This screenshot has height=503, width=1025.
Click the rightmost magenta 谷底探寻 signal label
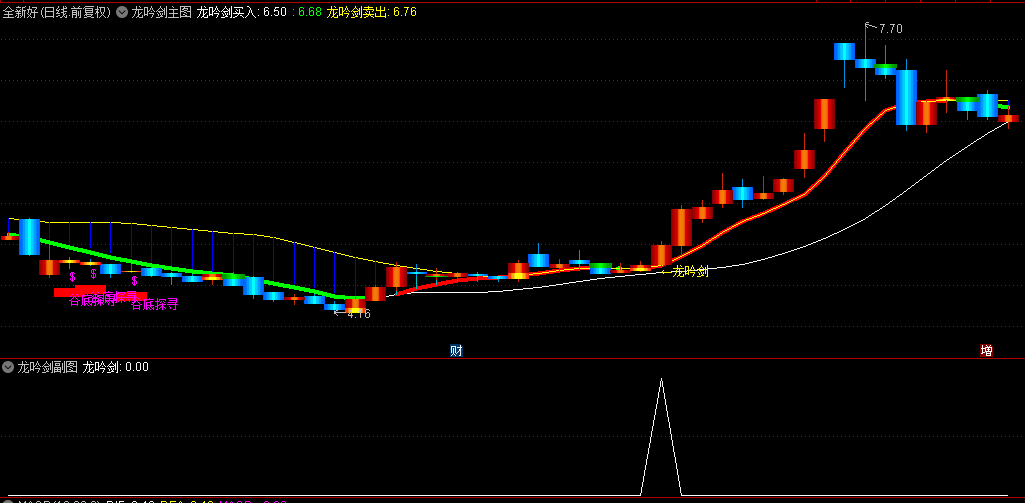pos(155,304)
